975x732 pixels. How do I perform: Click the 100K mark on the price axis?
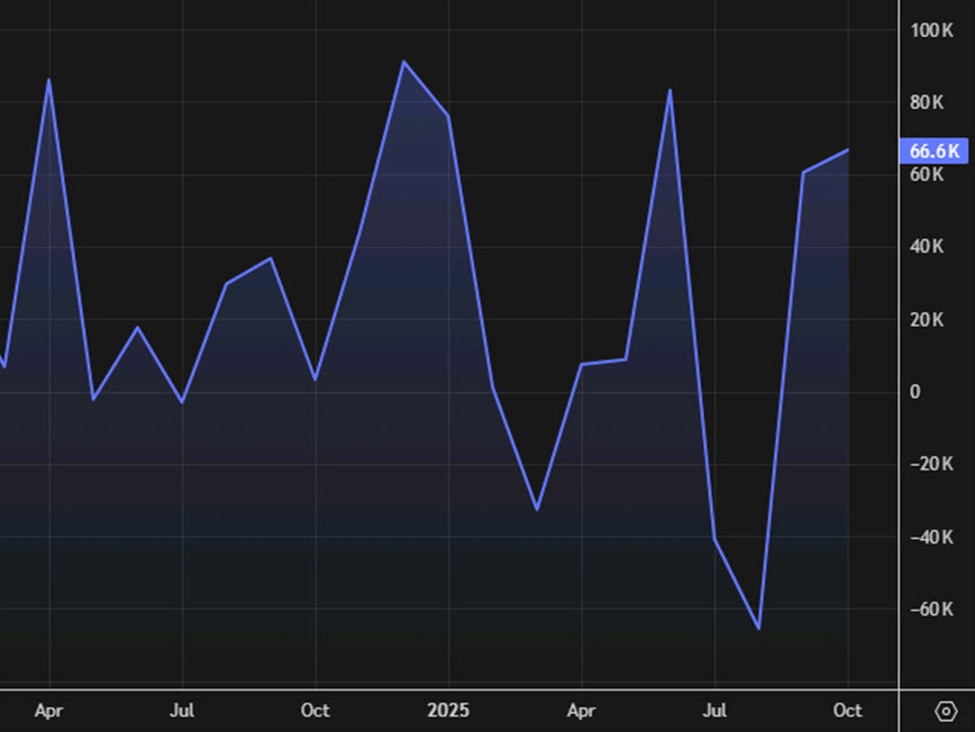(x=929, y=31)
